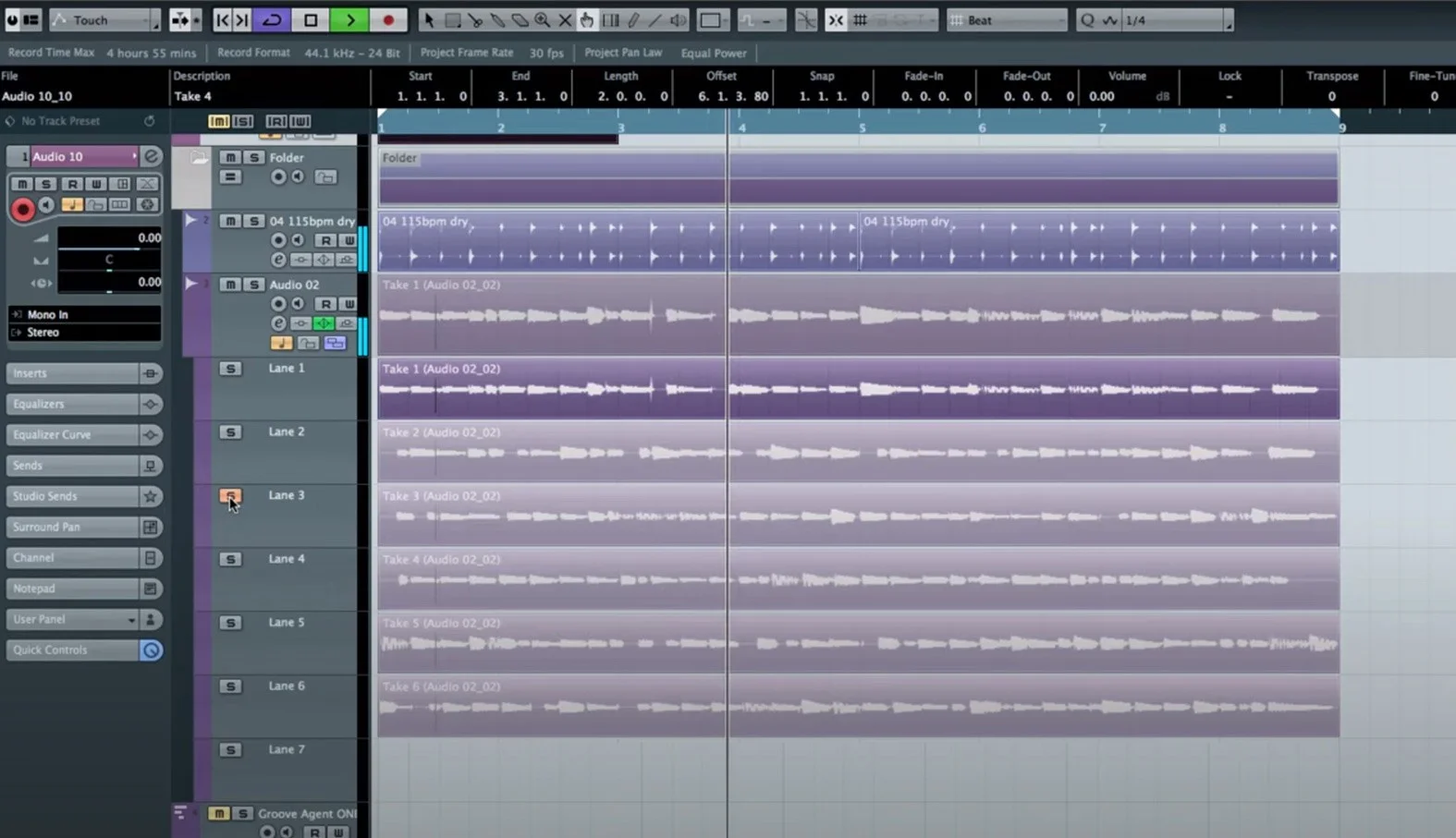Image resolution: width=1456 pixels, height=838 pixels.
Task: Mute the Audio 02 track
Action: pos(230,285)
